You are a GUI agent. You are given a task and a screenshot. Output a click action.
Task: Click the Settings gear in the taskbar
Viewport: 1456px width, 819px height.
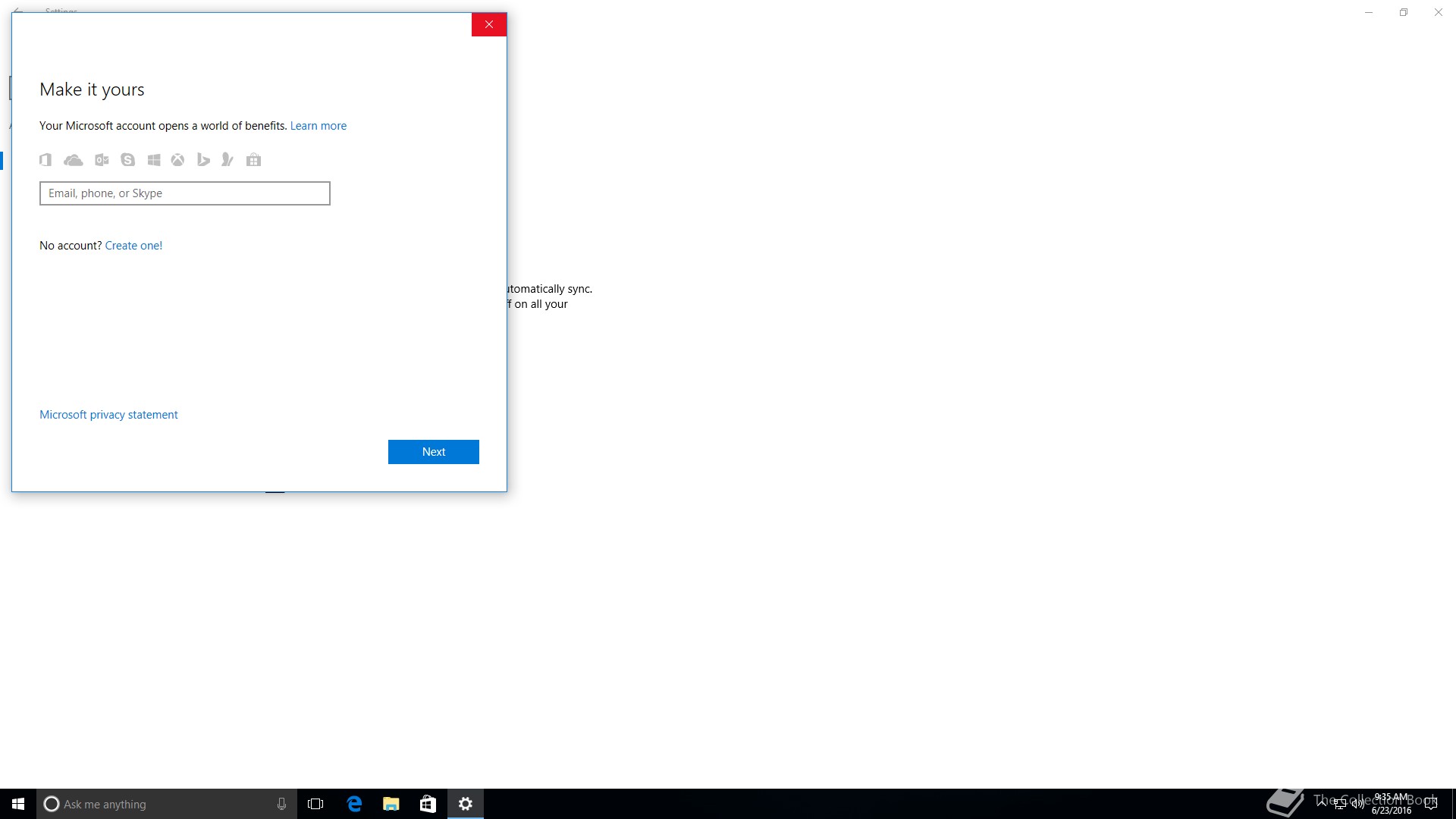[466, 804]
